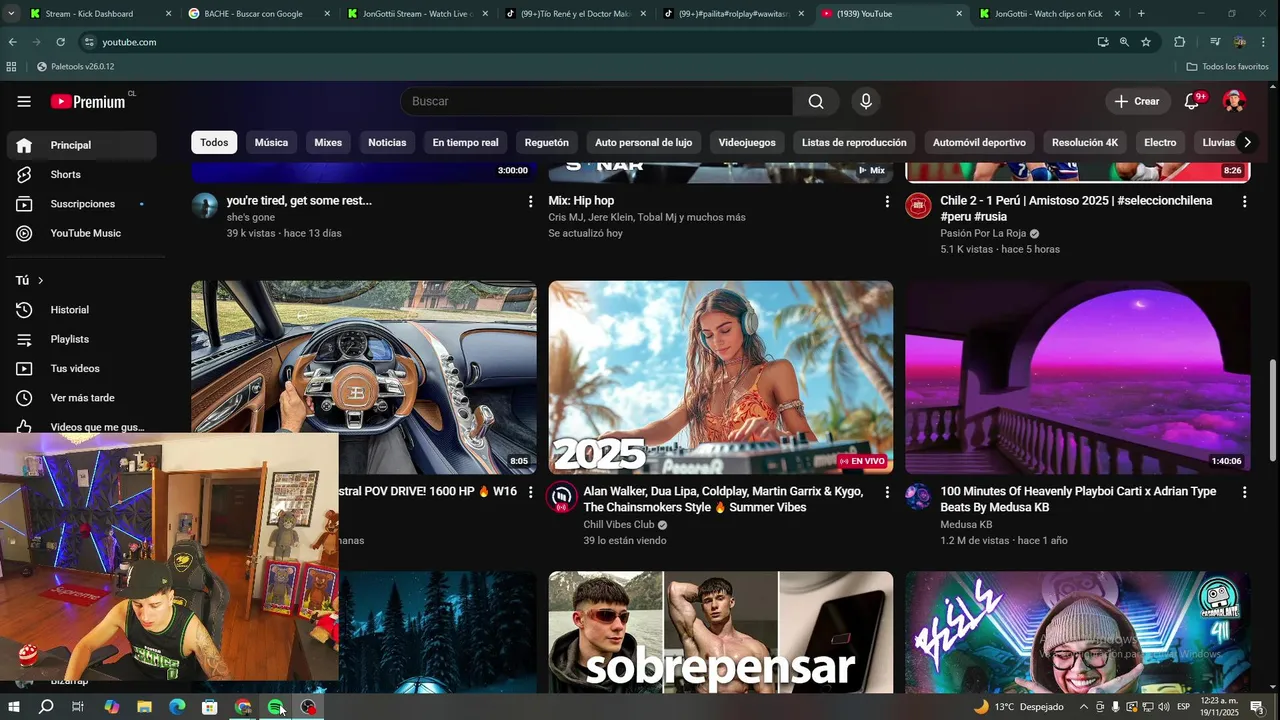The height and width of the screenshot is (720, 1280).
Task: Open the sobrepensar video thumbnail
Action: pyautogui.click(x=721, y=632)
